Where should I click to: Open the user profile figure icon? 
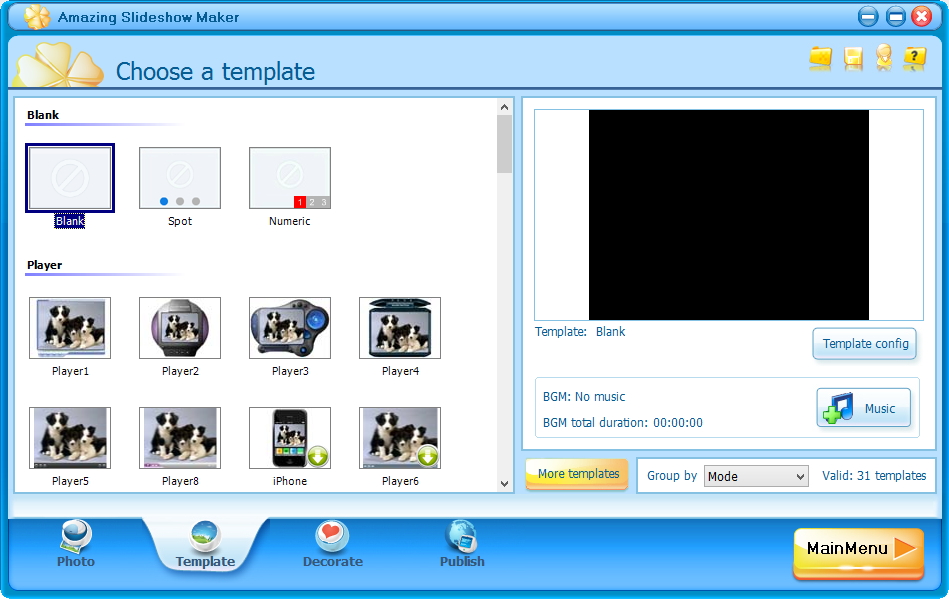(884, 58)
